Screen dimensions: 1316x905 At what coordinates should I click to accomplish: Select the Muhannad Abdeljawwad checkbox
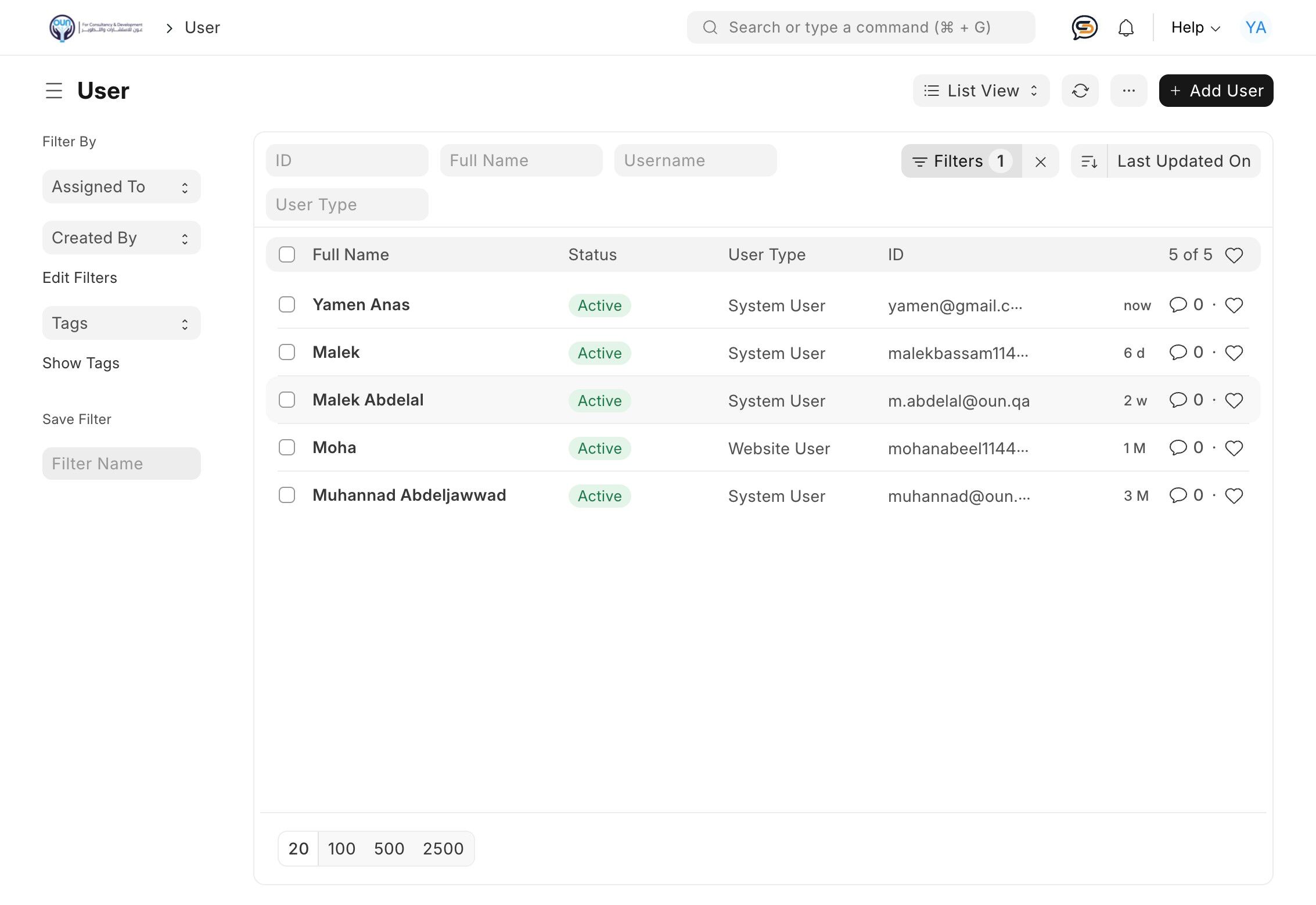point(287,495)
